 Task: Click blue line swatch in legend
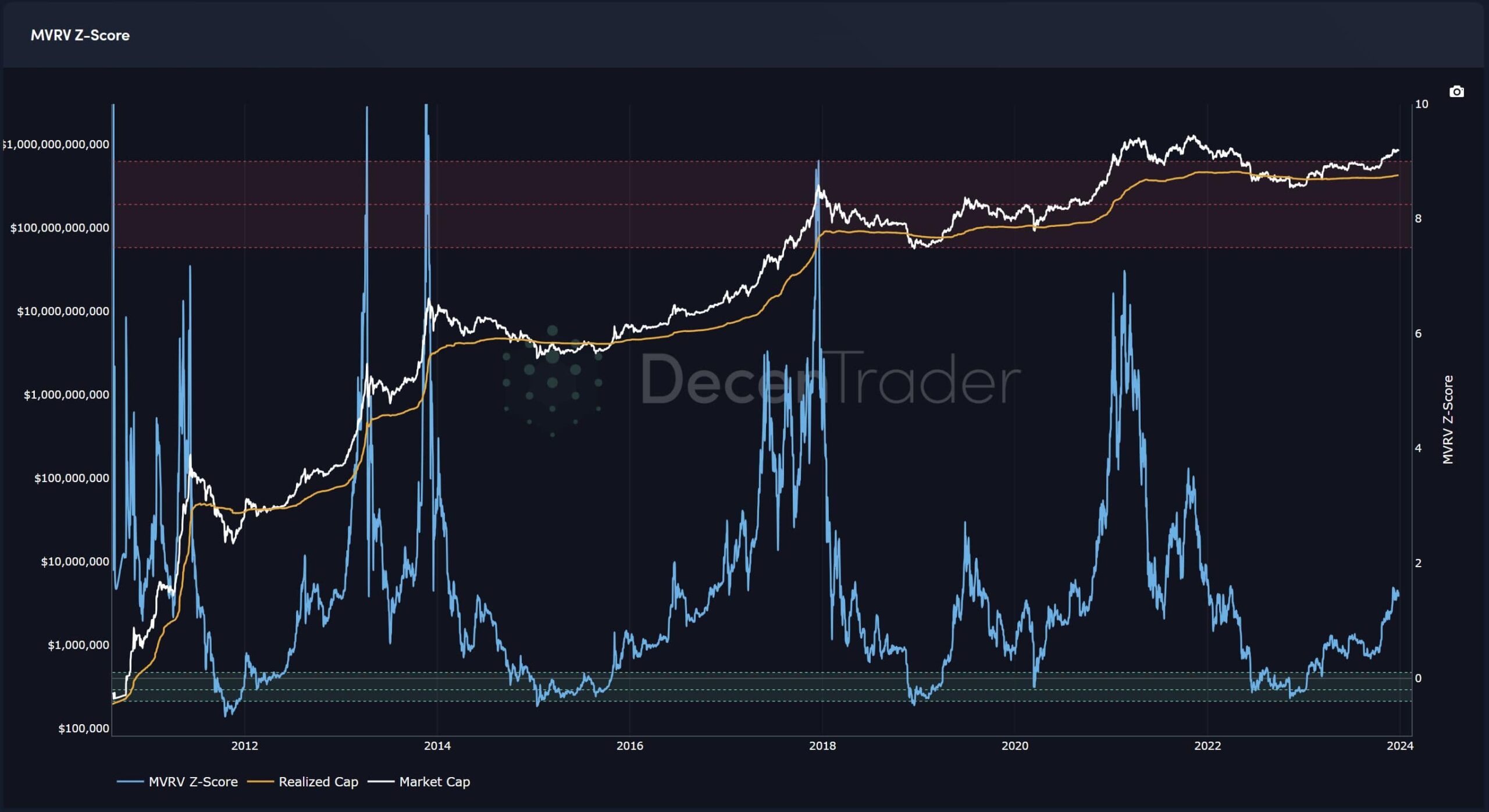click(x=130, y=782)
